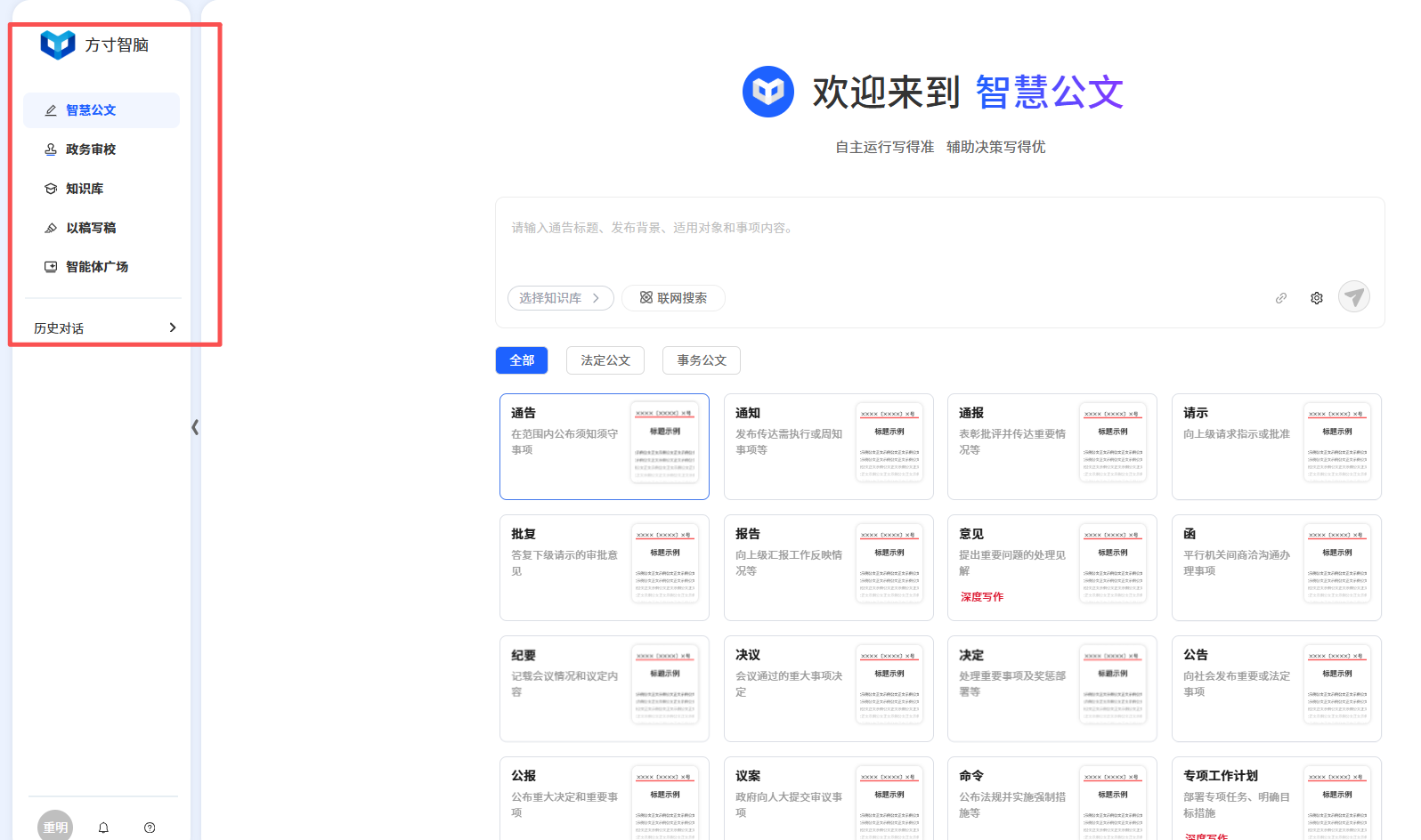The height and width of the screenshot is (840, 1421).
Task: Open user avatar at sidebar bottom
Action: (x=55, y=827)
